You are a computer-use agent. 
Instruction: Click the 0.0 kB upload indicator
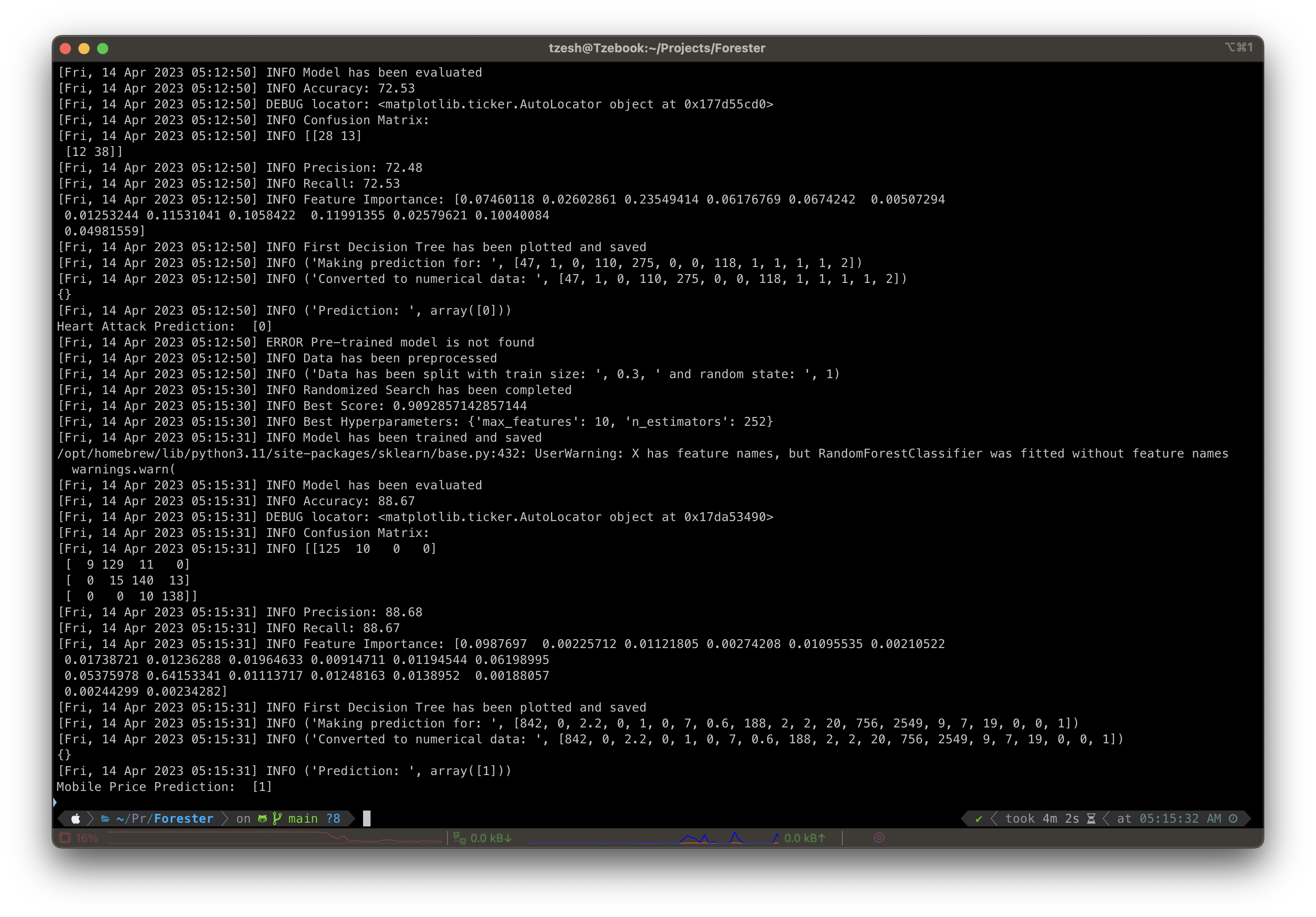click(x=804, y=838)
